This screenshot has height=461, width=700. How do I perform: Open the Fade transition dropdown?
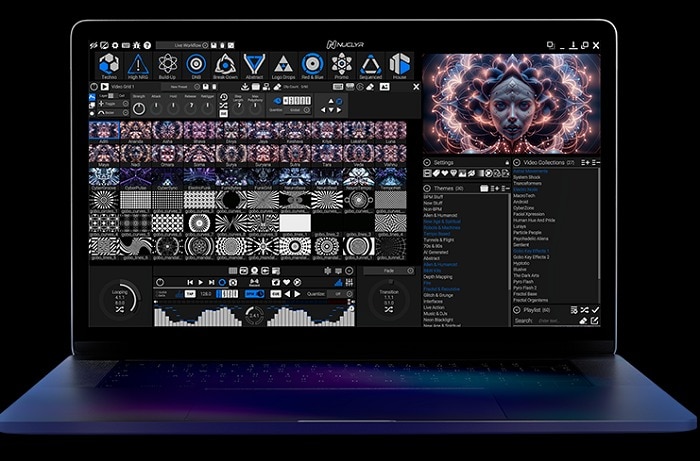click(x=389, y=270)
